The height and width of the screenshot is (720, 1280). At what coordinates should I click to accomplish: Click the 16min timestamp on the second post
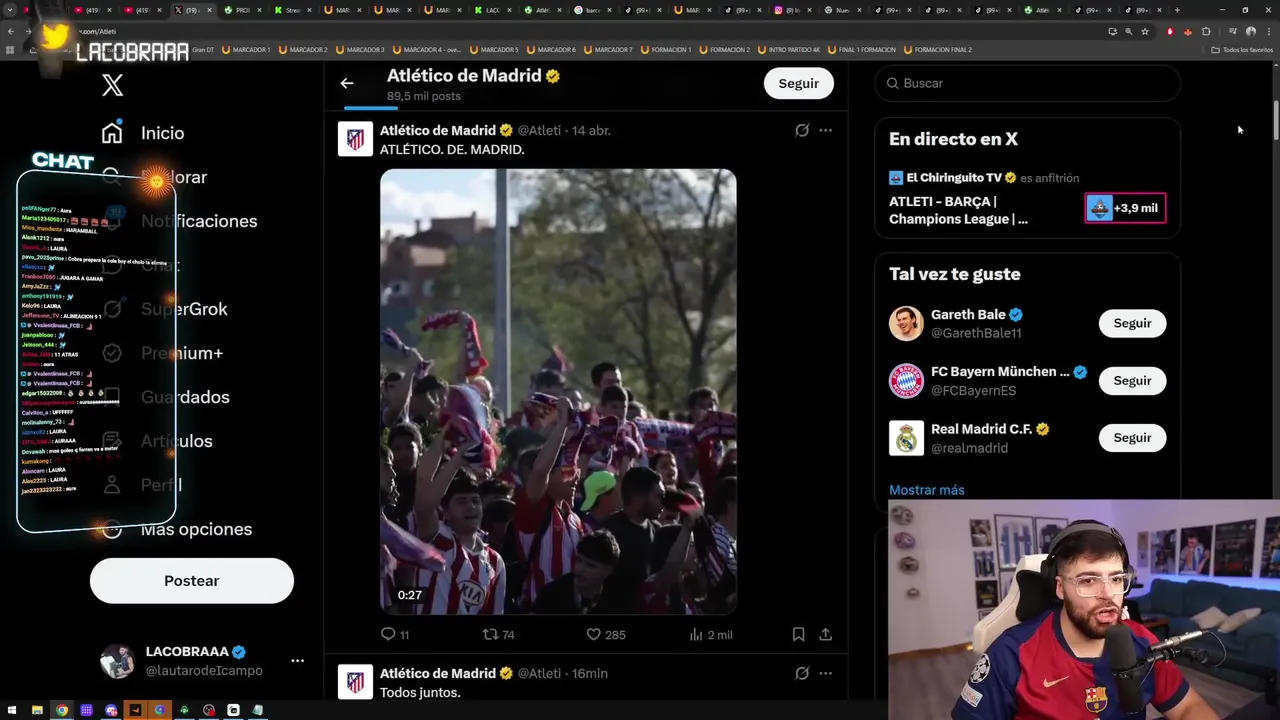point(590,673)
